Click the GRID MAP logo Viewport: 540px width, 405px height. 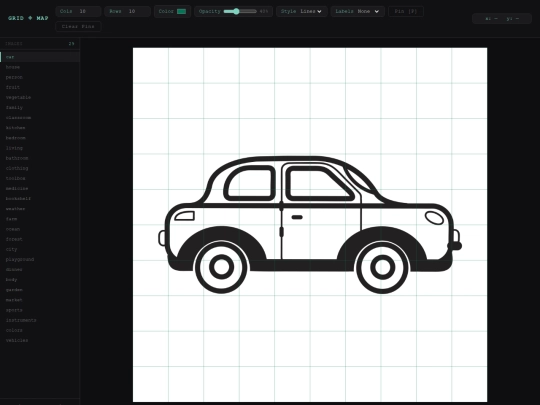28,18
